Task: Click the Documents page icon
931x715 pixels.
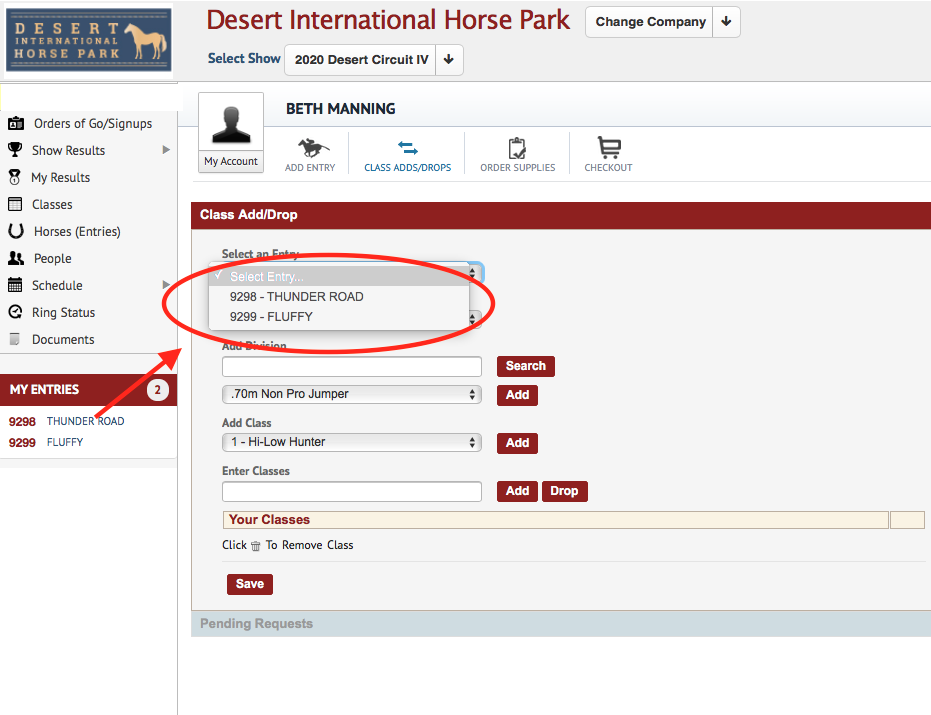Action: (x=15, y=339)
